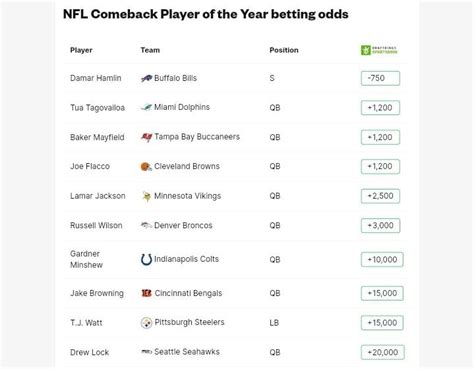Click the Miami Dolphins team logo

pos(146,107)
